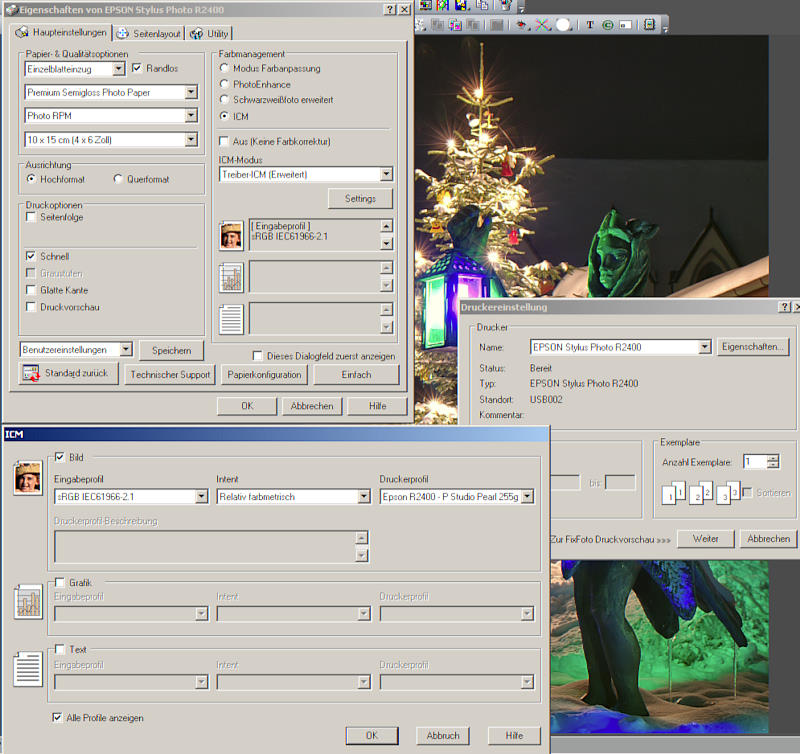Image resolution: width=800 pixels, height=754 pixels.
Task: Enable the Grafik checkbox in ICM dialog
Action: pos(60,582)
